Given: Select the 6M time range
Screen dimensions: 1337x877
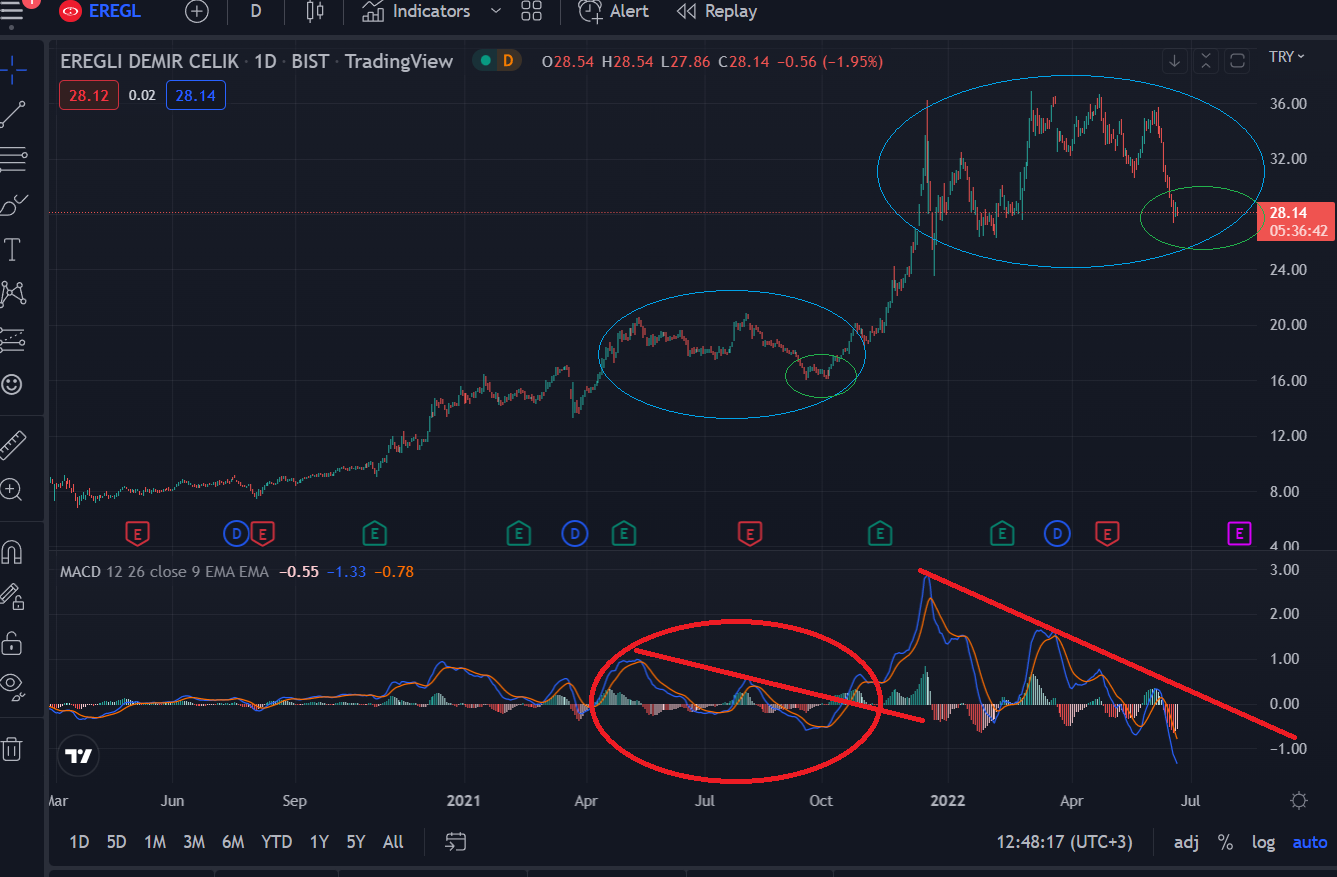Looking at the screenshot, I should pyautogui.click(x=233, y=842).
